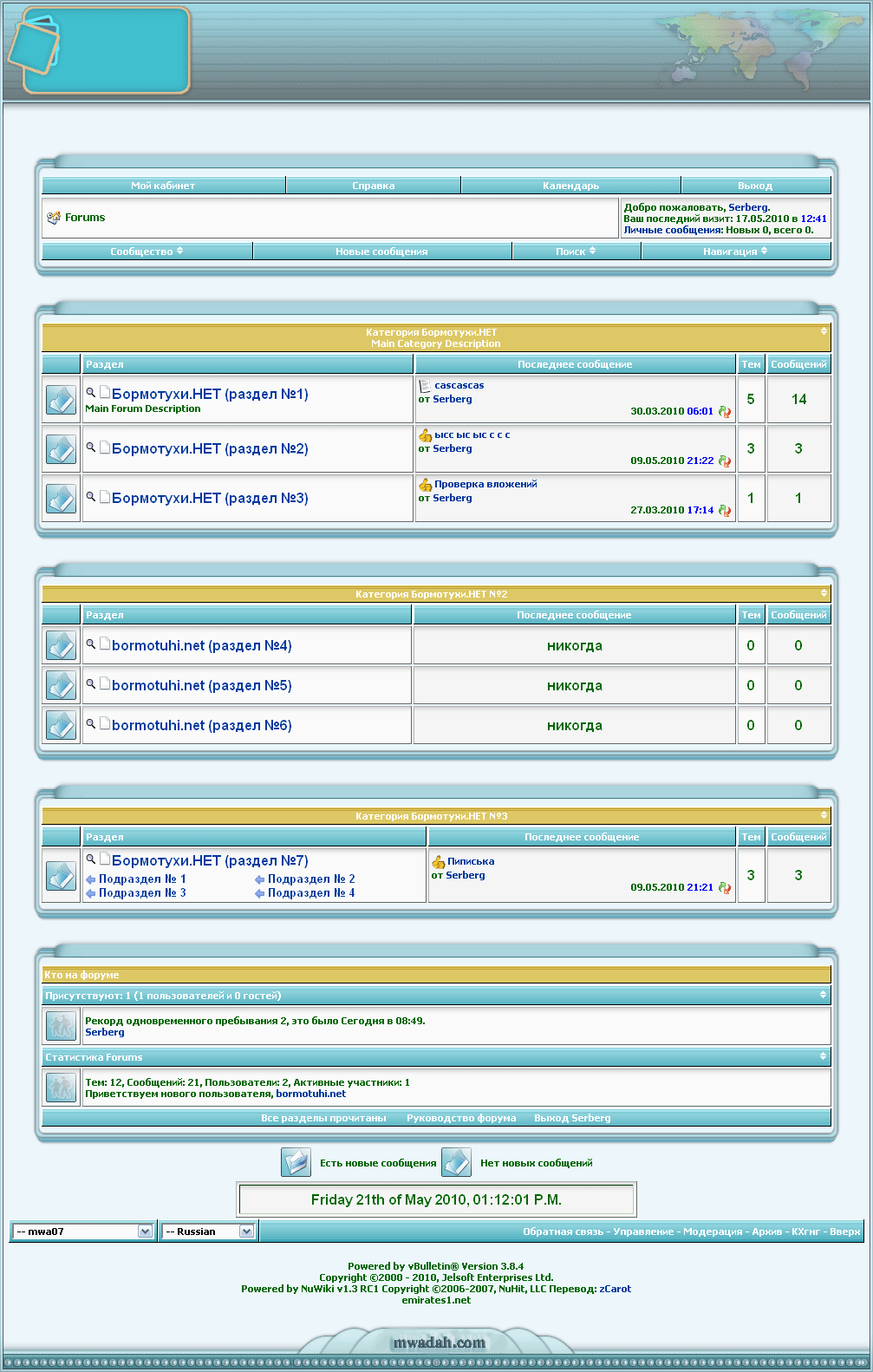Click magnifier icon next to раздел №1
This screenshot has width=873, height=1372.
click(x=90, y=392)
